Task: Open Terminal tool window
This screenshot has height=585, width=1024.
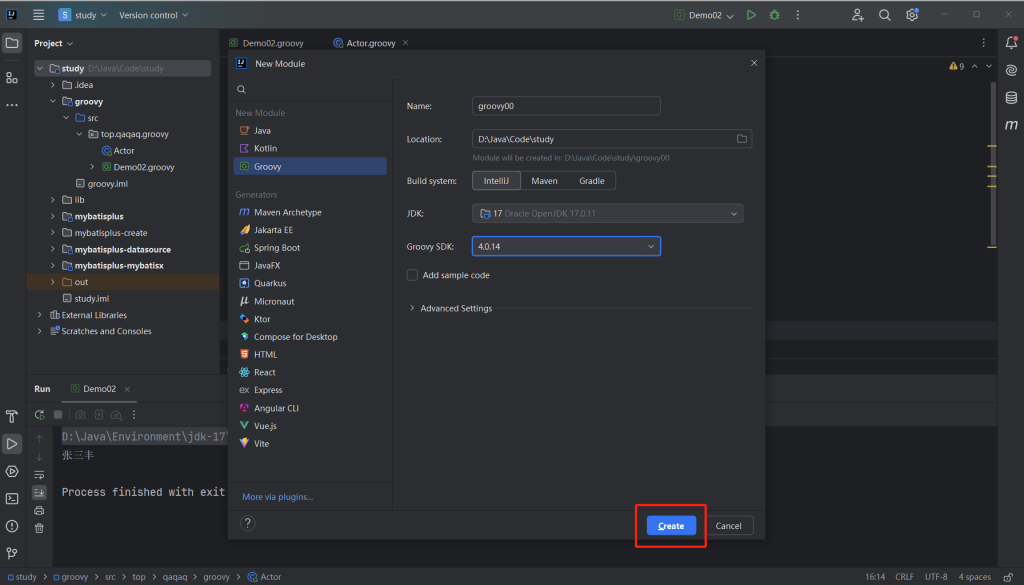Action: [12, 499]
